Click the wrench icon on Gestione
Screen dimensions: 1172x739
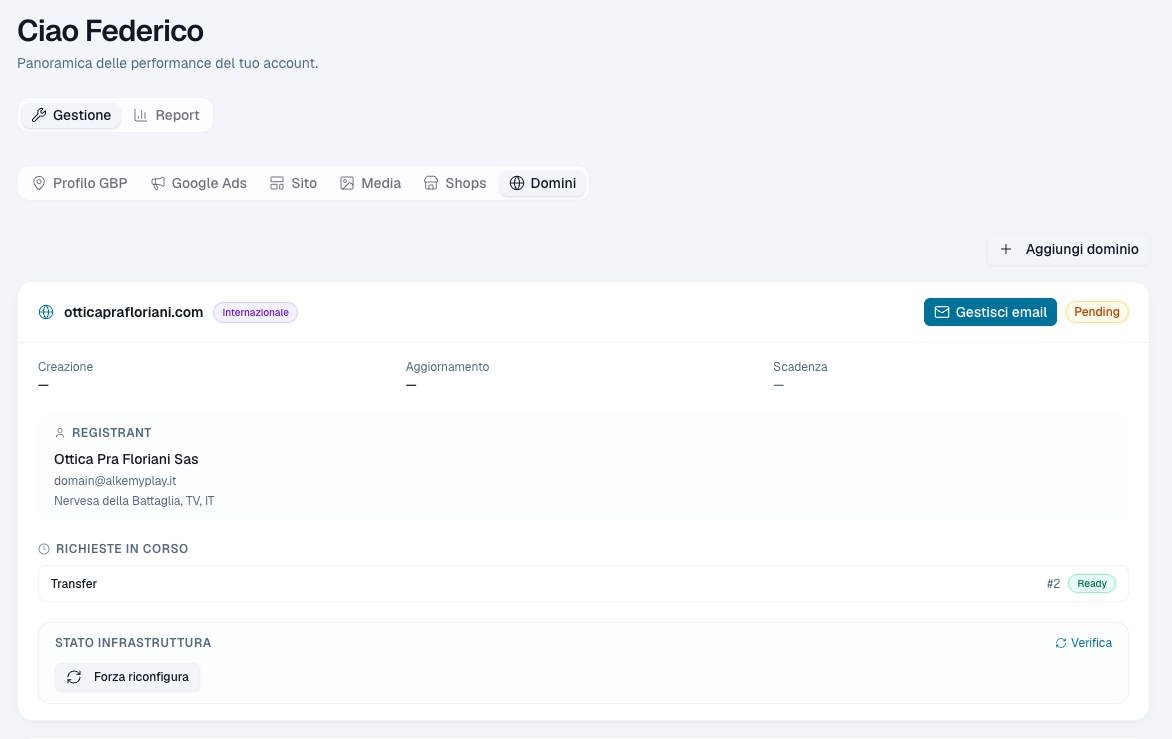tap(39, 115)
